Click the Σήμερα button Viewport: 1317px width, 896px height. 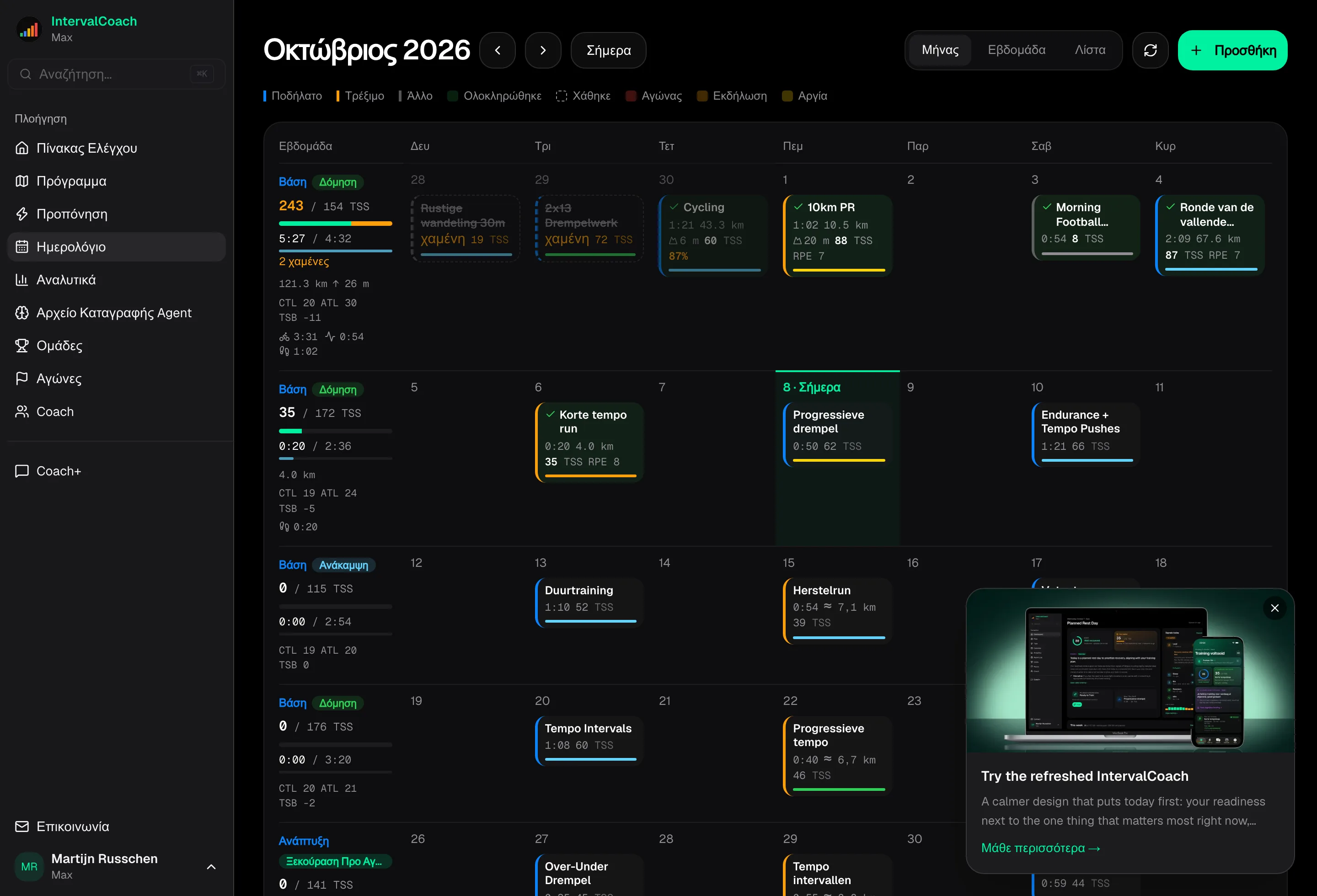[608, 50]
